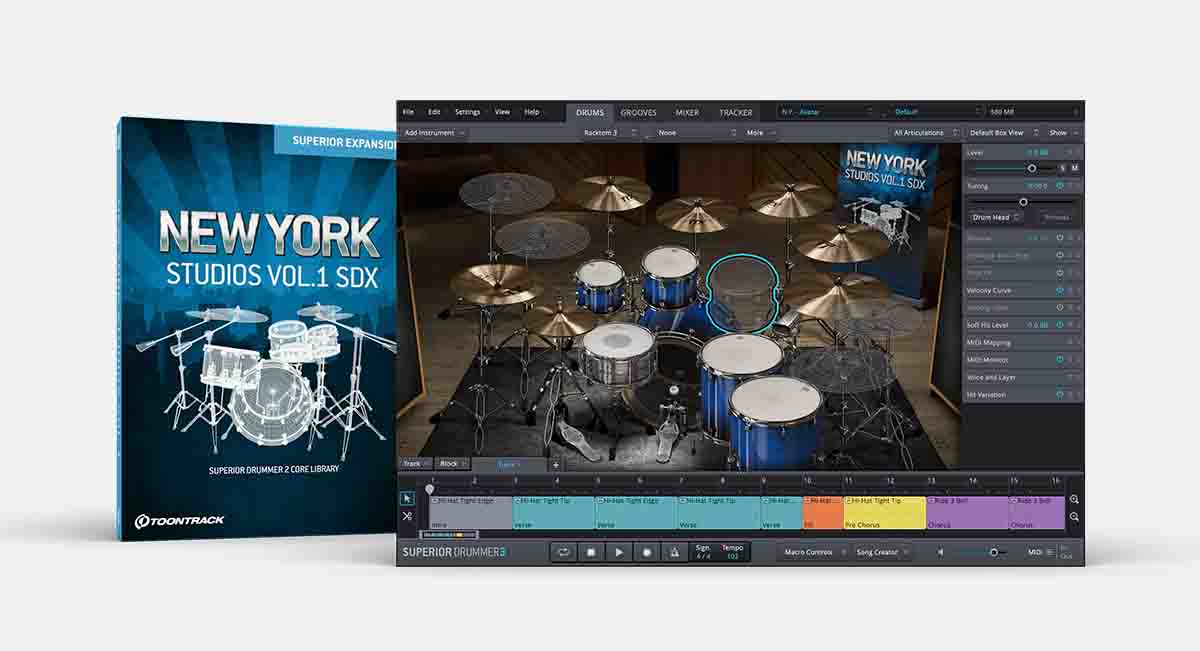Start playback with the play button

(619, 552)
